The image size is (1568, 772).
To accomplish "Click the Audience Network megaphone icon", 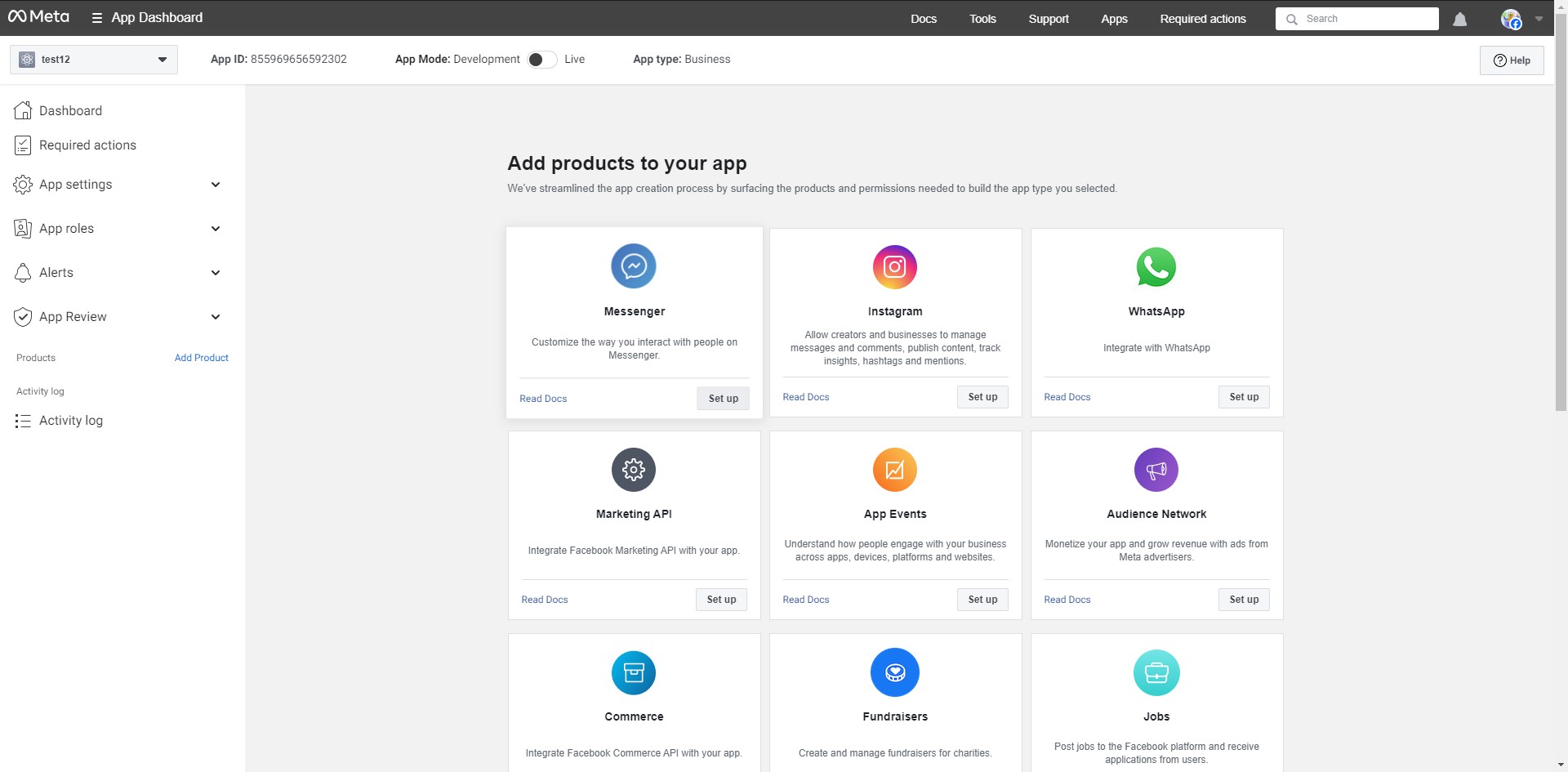I will tap(1156, 470).
